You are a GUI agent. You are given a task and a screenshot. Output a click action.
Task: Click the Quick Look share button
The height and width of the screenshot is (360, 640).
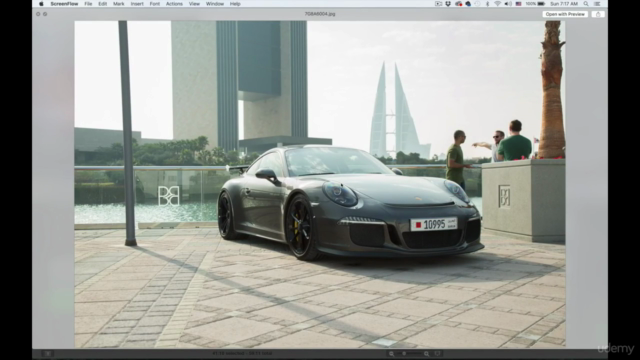[598, 14]
